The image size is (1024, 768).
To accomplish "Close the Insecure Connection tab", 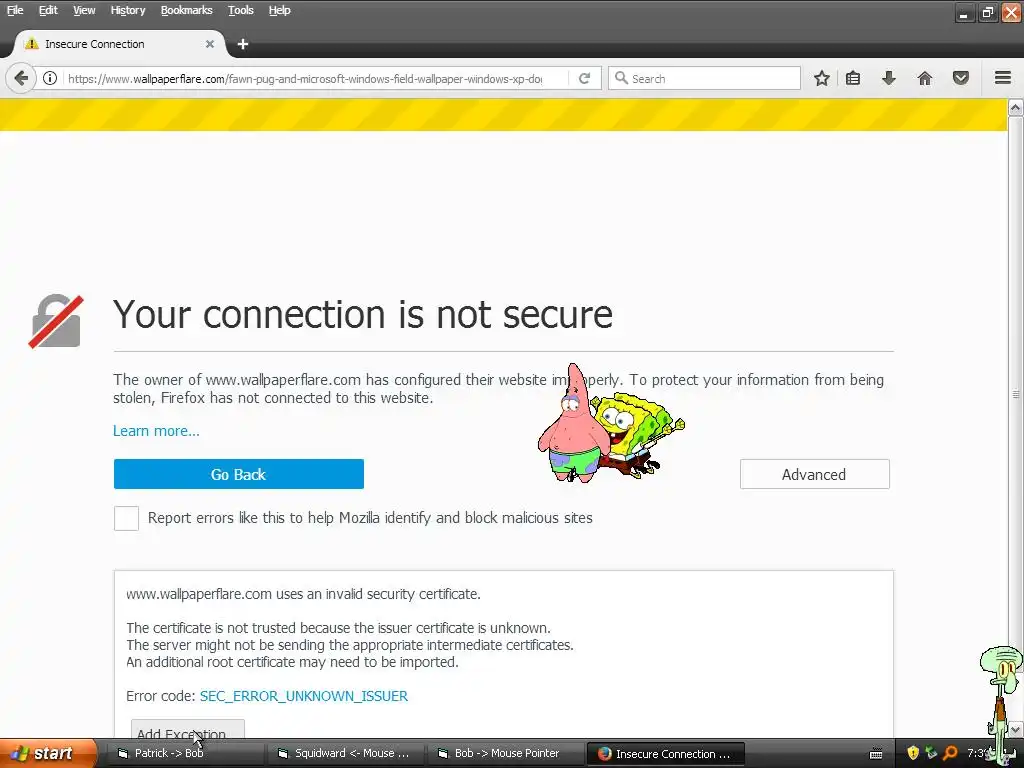I will pyautogui.click(x=210, y=44).
